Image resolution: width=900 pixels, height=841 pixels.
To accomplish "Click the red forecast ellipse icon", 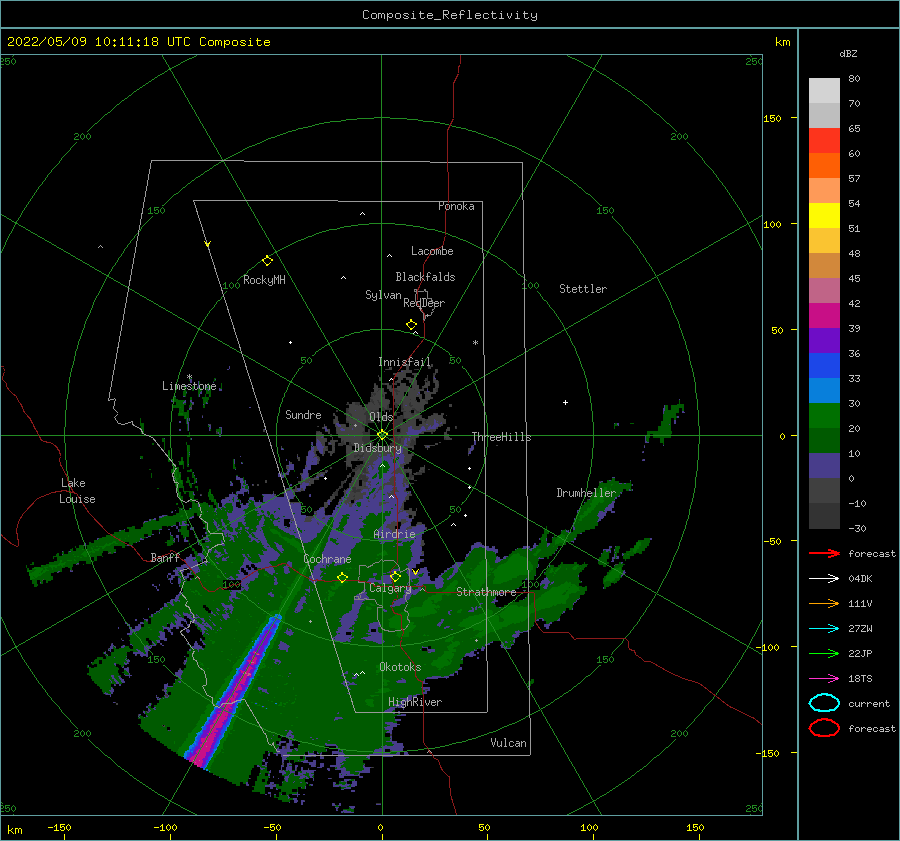I will tap(824, 728).
